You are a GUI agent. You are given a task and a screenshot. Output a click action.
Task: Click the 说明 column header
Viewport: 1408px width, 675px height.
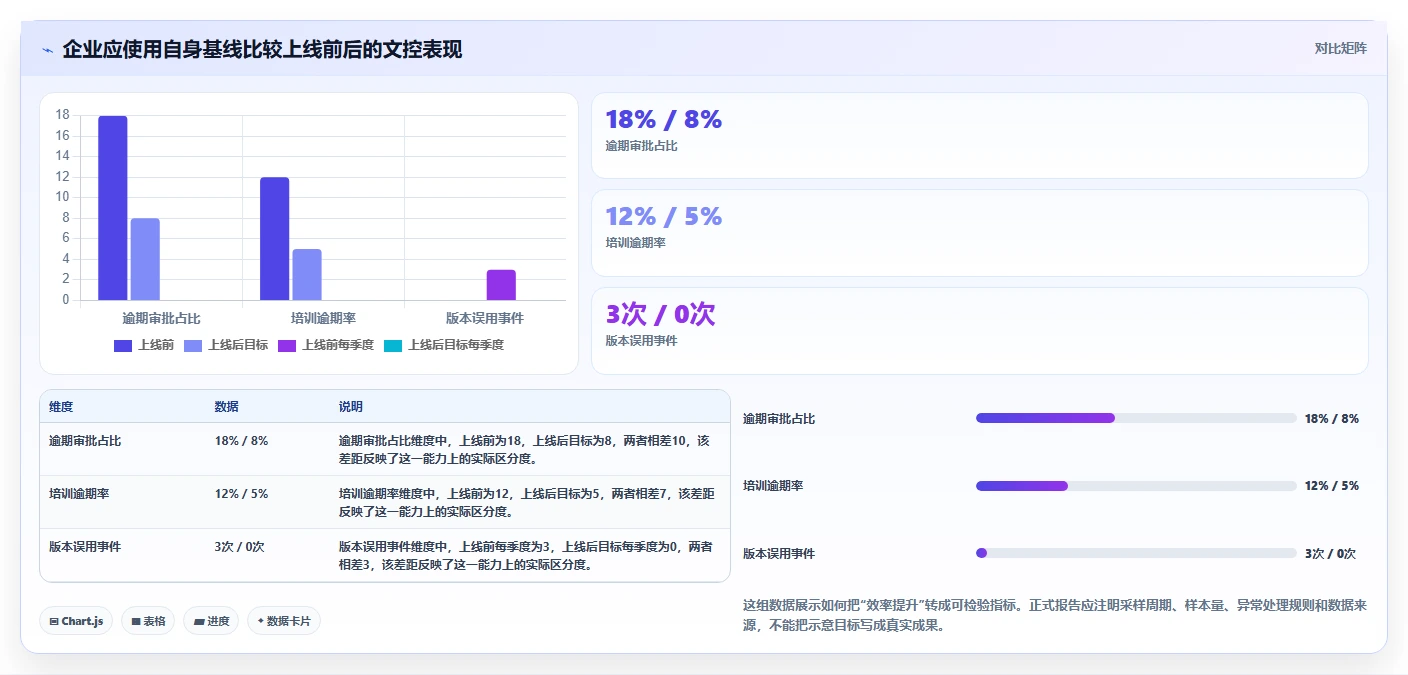pyautogui.click(x=351, y=407)
